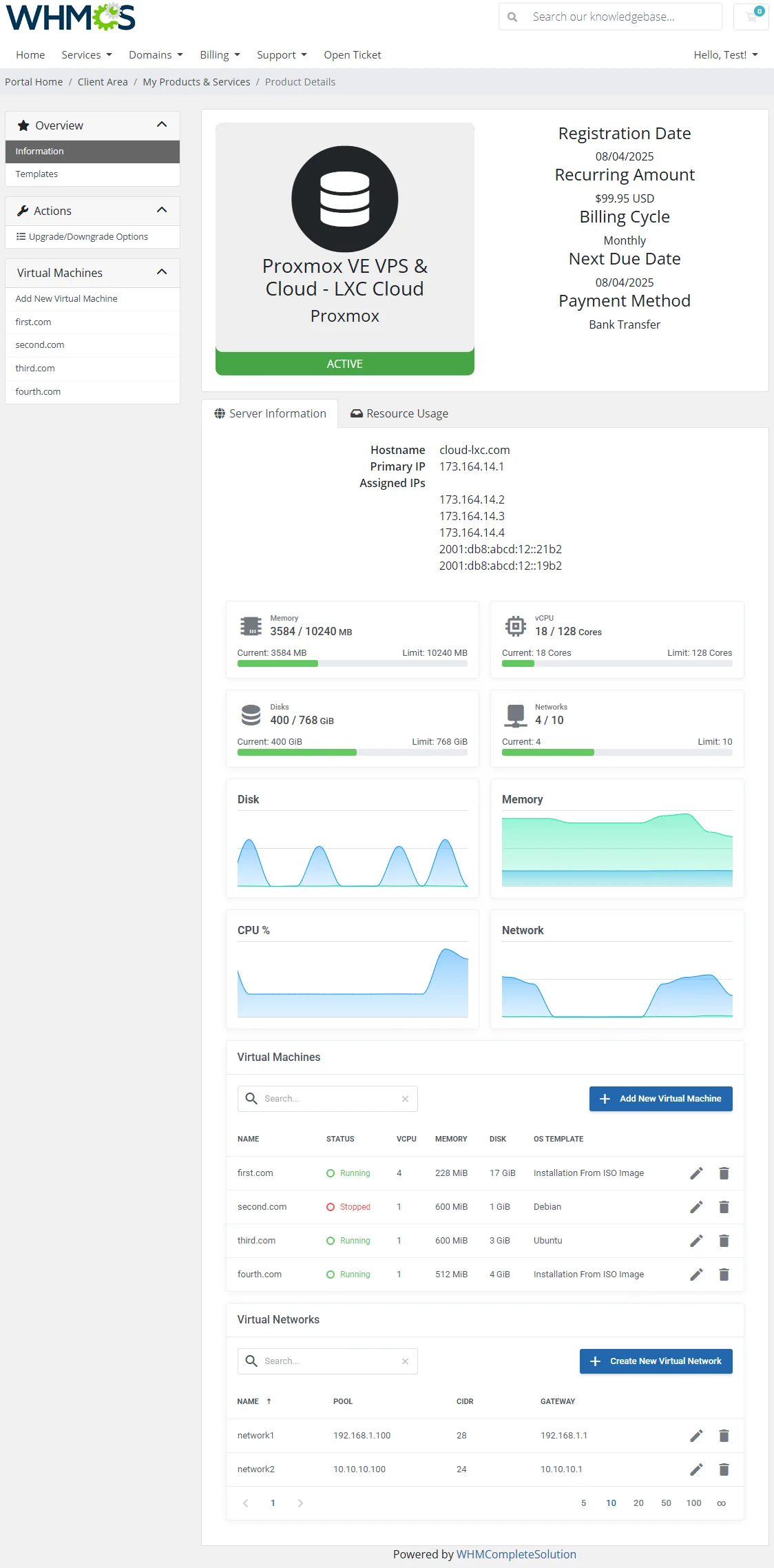The image size is (774, 1568).
Task: Click the Networks computer icon
Action: click(x=516, y=715)
